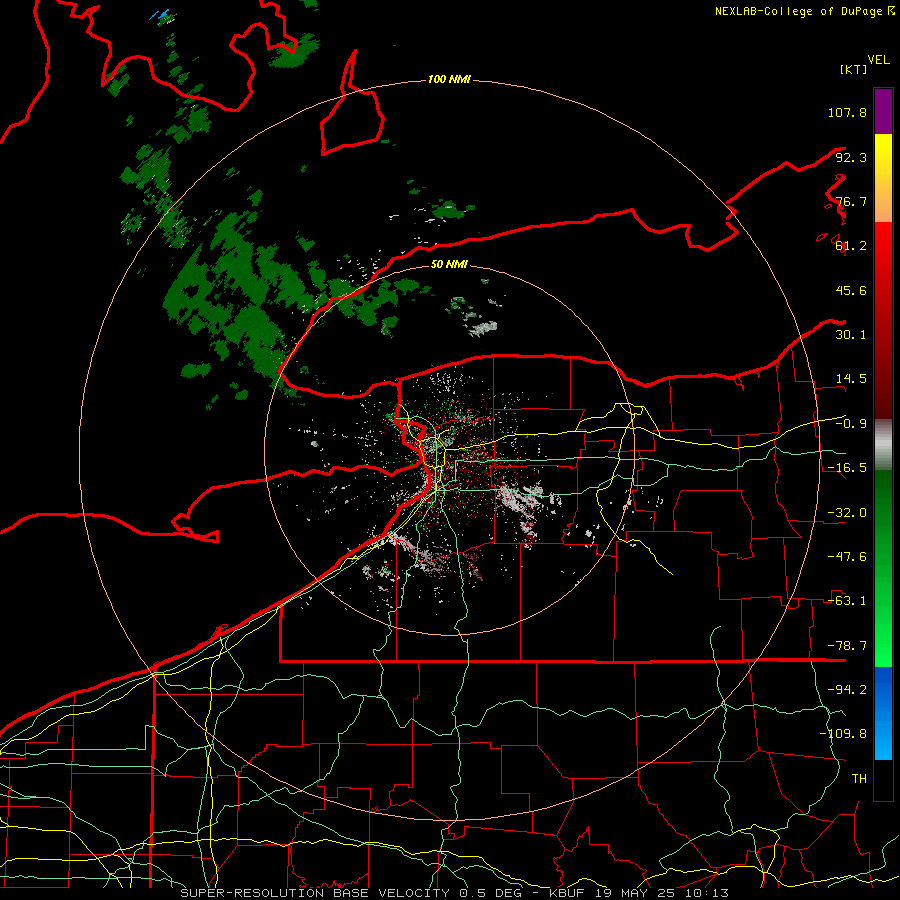
Task: Click the purple top color bar segment
Action: point(883,111)
